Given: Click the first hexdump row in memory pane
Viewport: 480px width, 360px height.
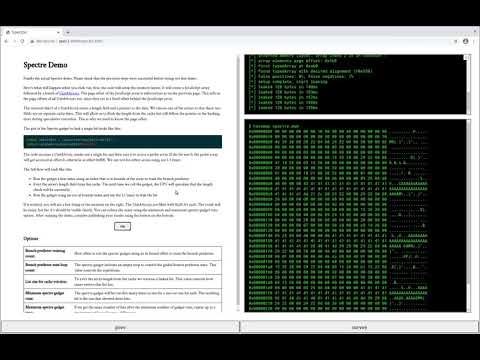Looking at the screenshot, I should click(338, 132).
